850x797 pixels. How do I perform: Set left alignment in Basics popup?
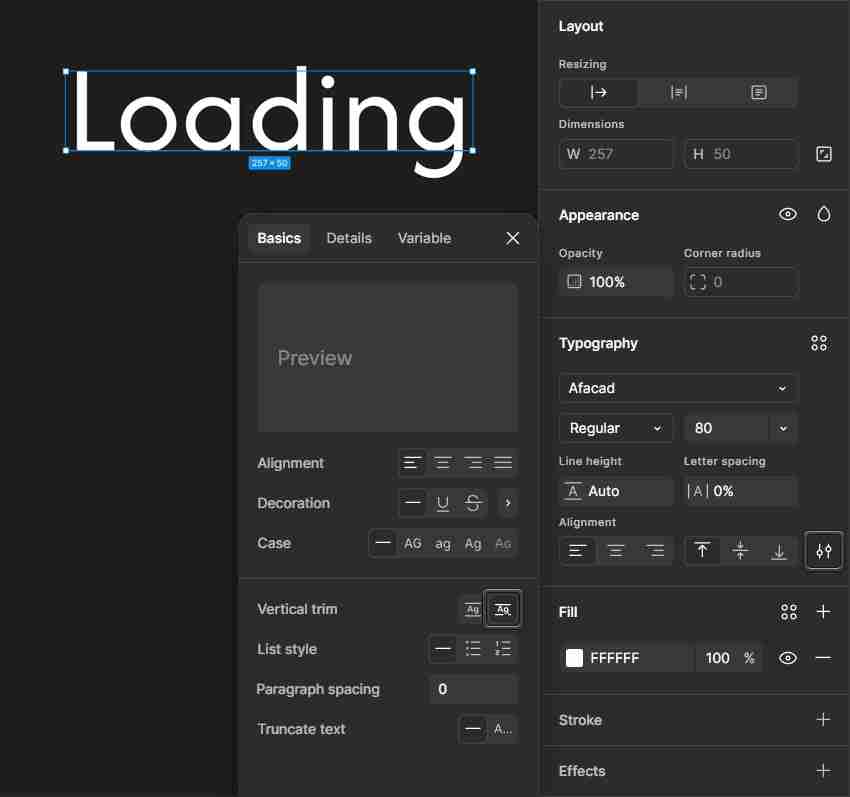pyautogui.click(x=412, y=463)
